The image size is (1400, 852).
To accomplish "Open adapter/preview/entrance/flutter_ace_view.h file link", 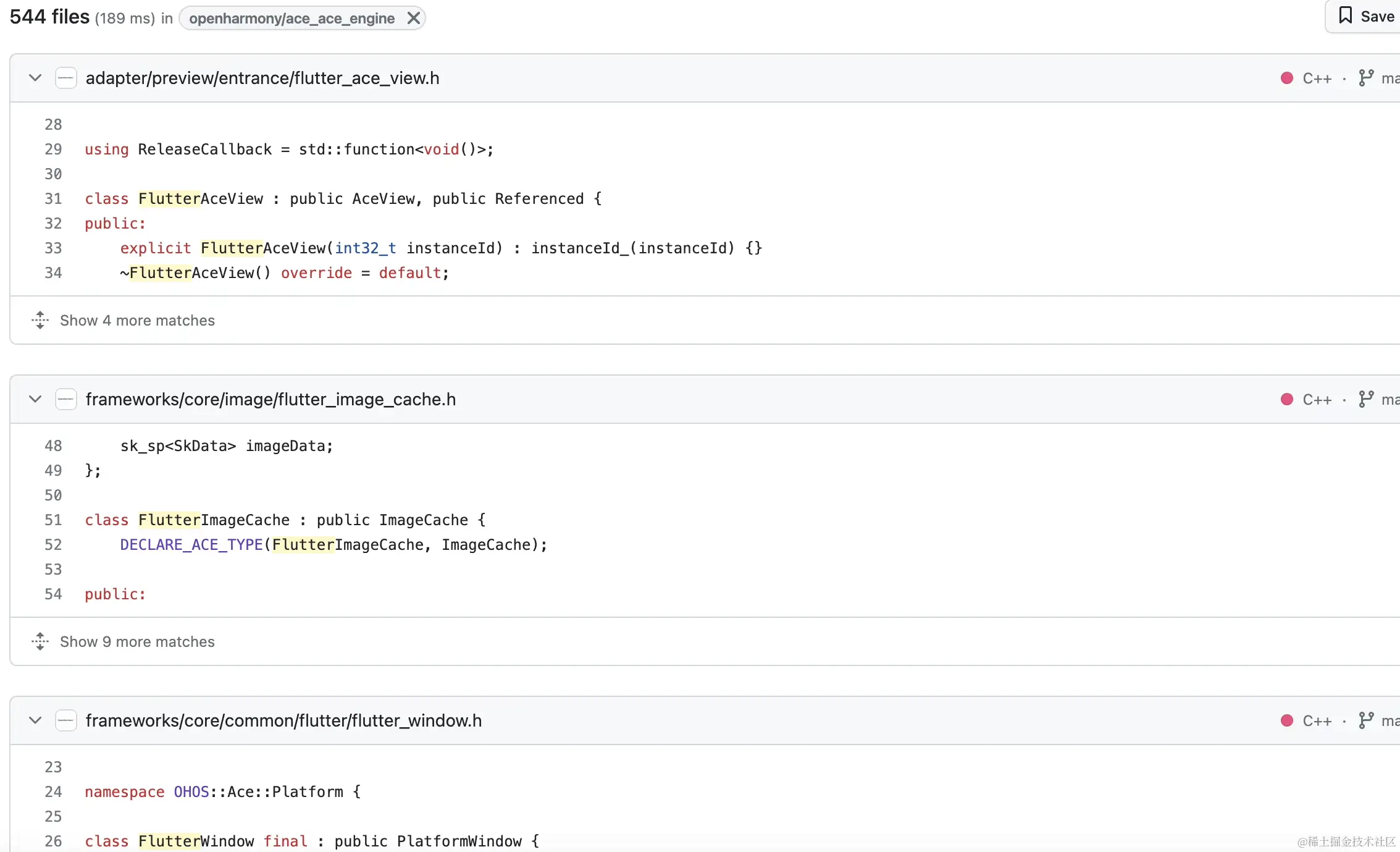I will pos(262,78).
